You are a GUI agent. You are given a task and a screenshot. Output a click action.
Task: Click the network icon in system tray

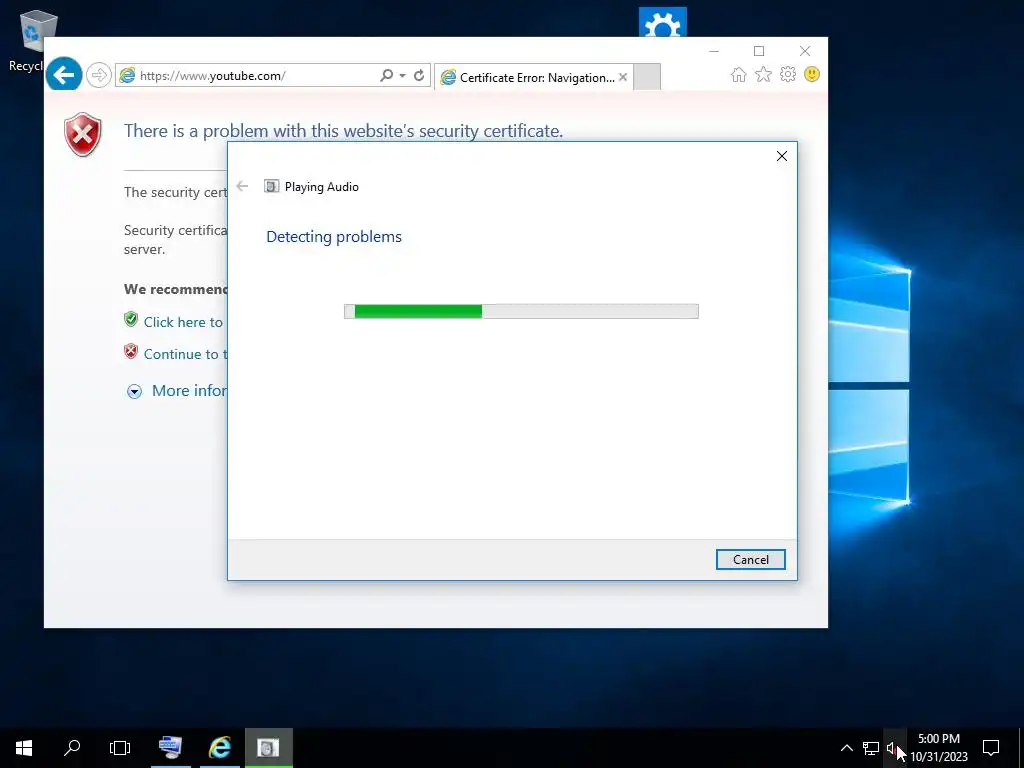[x=871, y=748]
